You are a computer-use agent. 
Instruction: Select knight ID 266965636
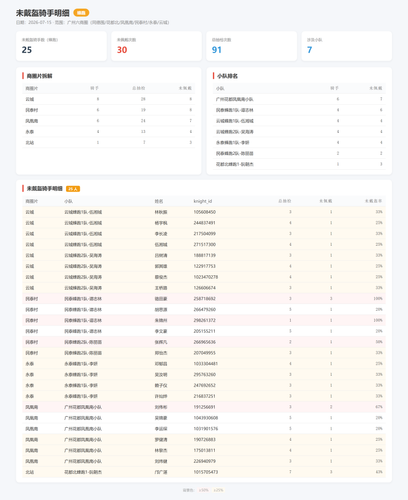click(205, 342)
